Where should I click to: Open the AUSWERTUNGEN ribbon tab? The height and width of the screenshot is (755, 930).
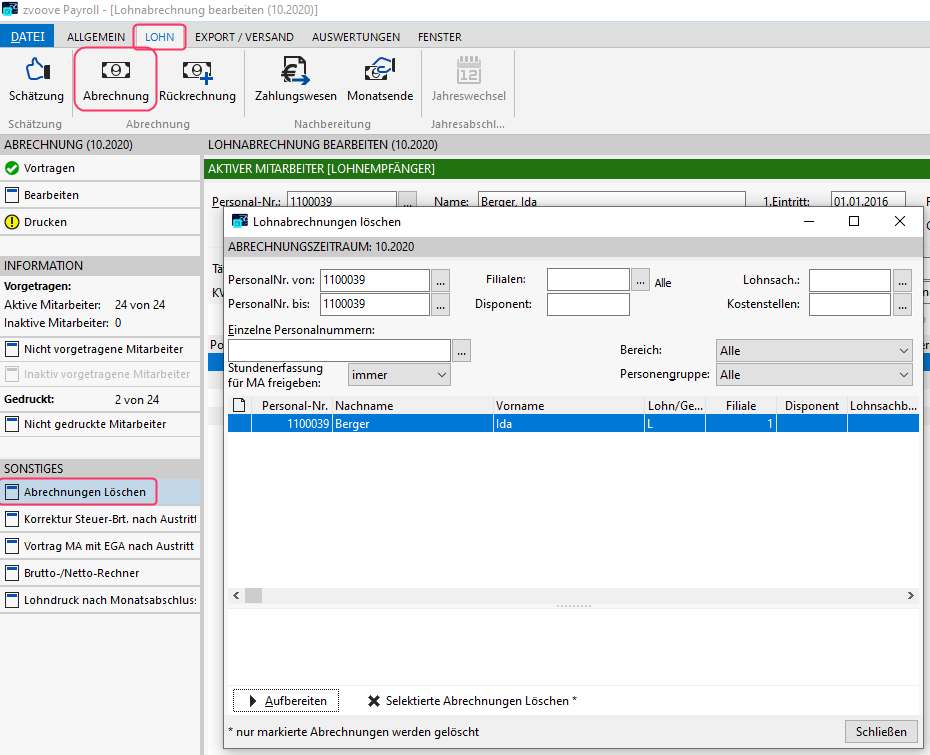pyautogui.click(x=355, y=37)
